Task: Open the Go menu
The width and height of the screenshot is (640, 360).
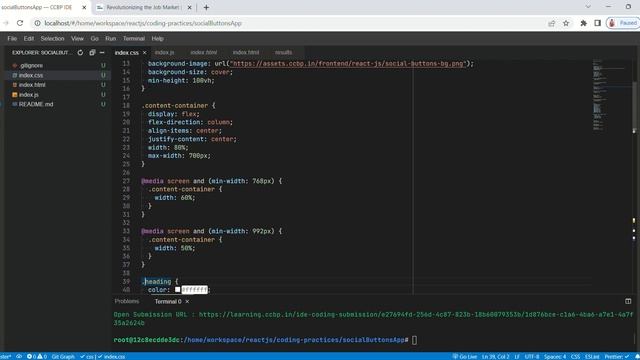Action: [x=94, y=38]
